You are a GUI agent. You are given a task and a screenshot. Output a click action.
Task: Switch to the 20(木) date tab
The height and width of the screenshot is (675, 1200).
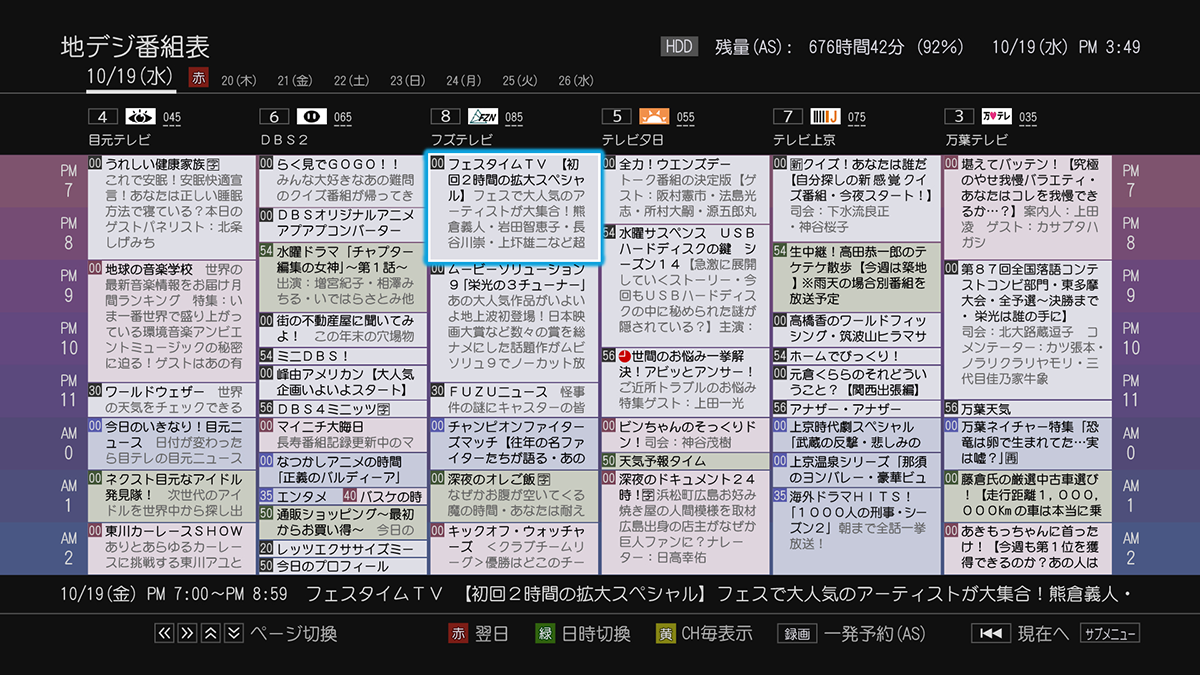(237, 80)
